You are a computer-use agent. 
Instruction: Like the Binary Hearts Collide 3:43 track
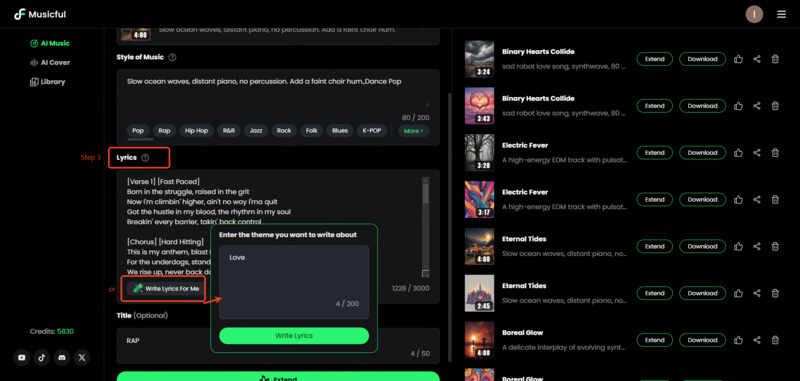pos(738,106)
